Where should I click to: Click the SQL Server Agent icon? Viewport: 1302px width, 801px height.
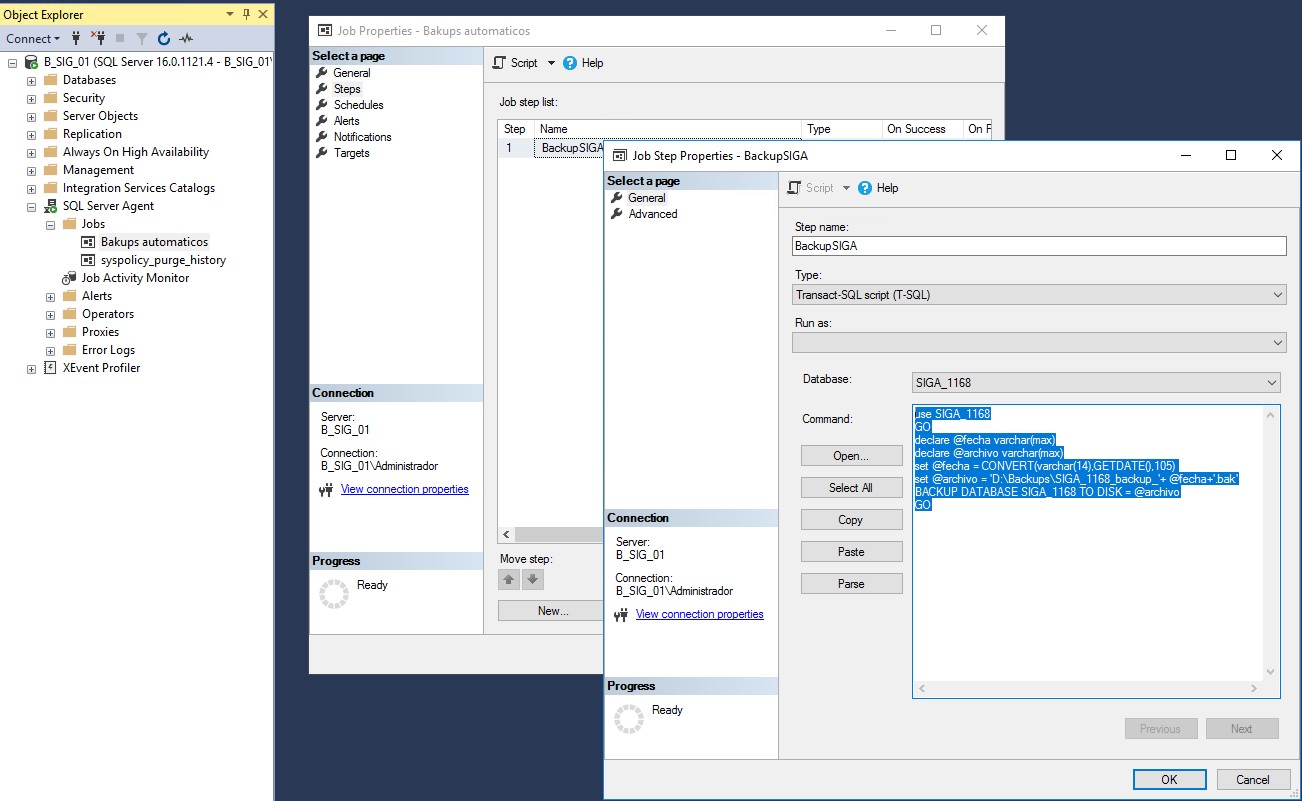coord(50,206)
